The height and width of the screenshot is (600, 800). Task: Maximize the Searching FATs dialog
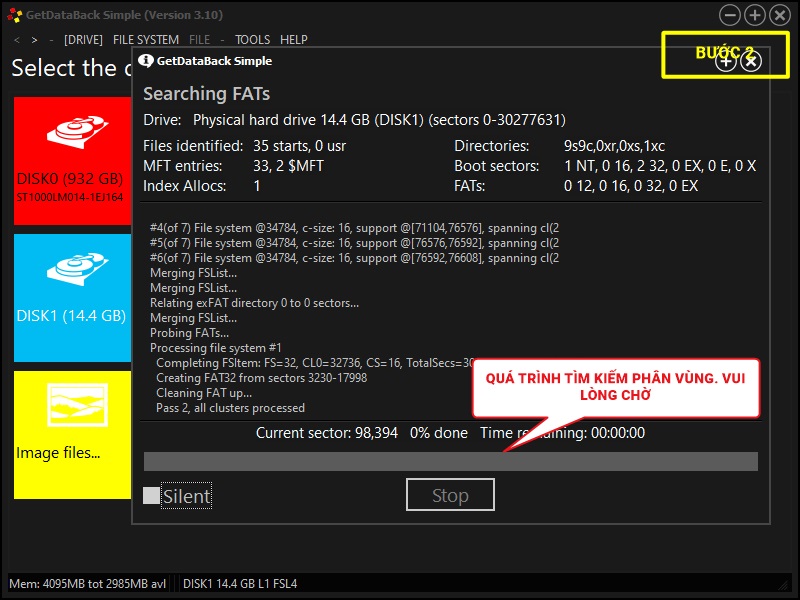(x=726, y=61)
